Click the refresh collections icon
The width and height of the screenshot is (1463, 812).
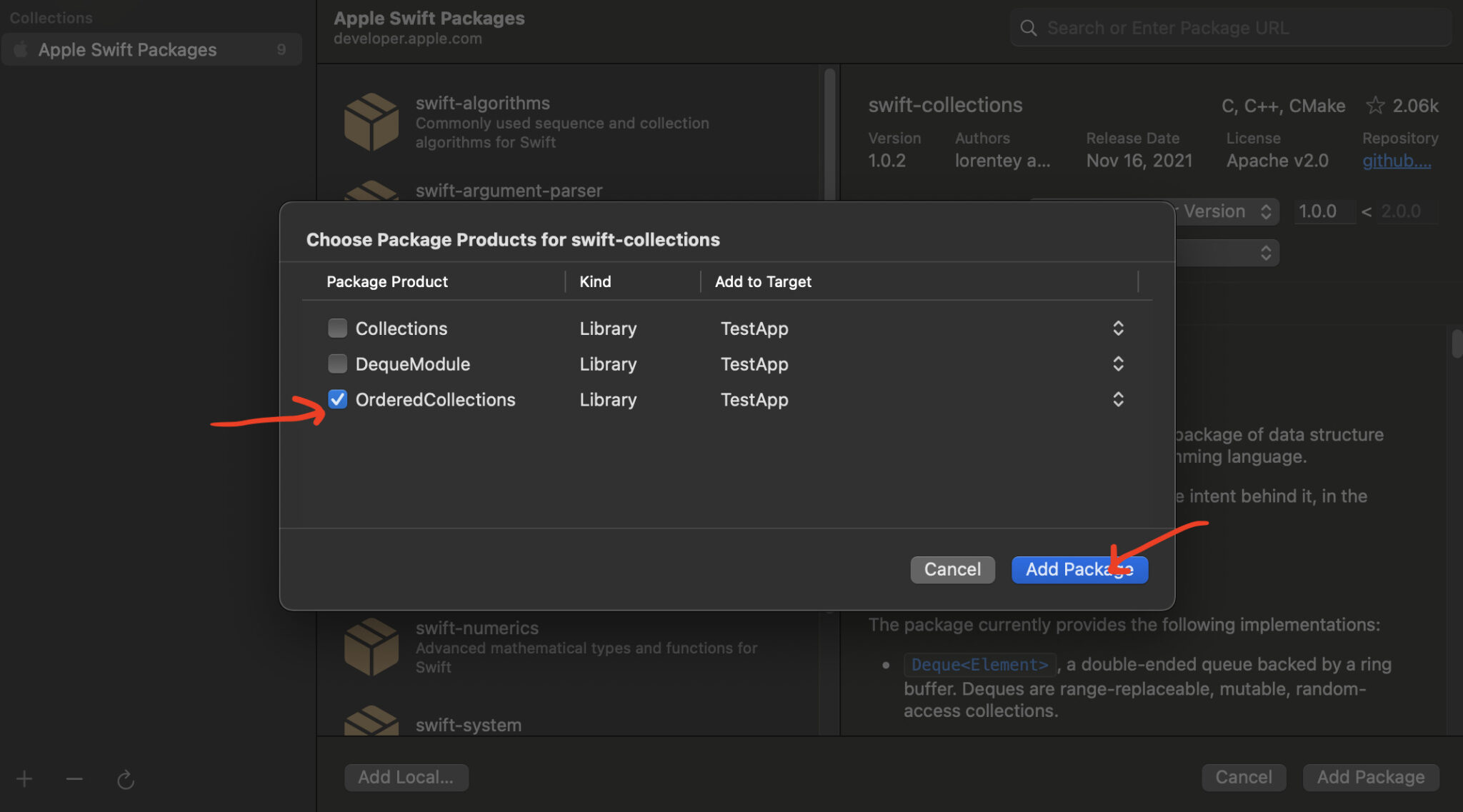(126, 779)
